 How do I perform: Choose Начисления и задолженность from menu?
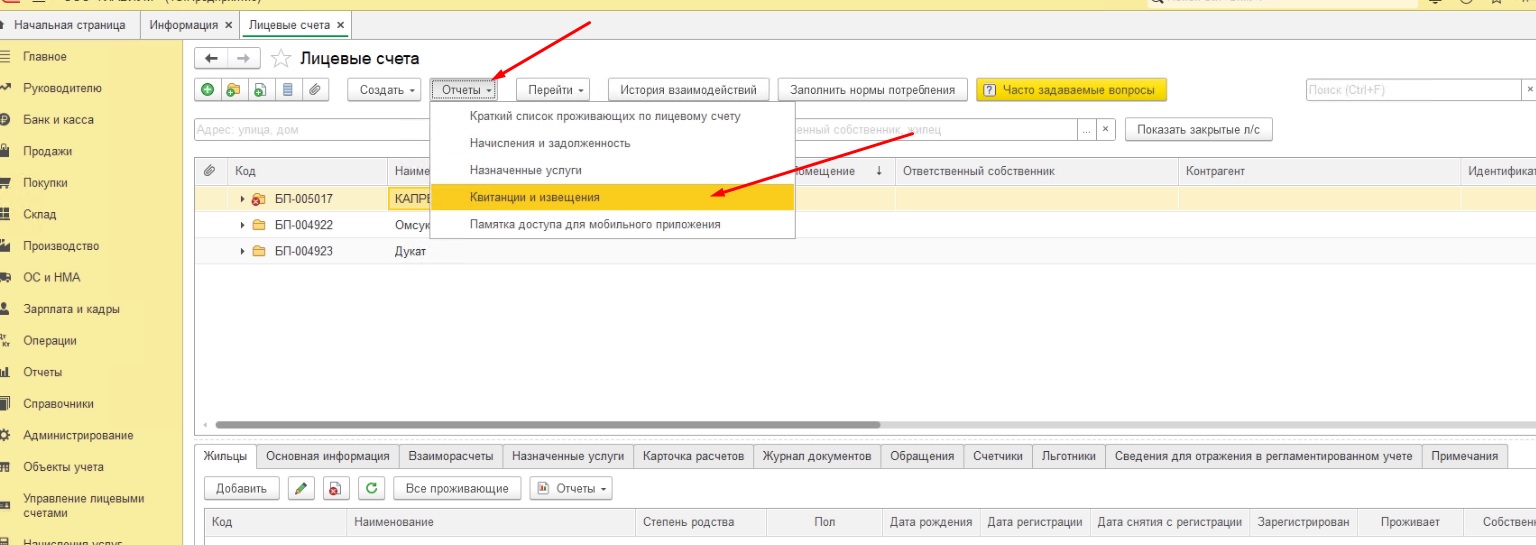pos(549,143)
